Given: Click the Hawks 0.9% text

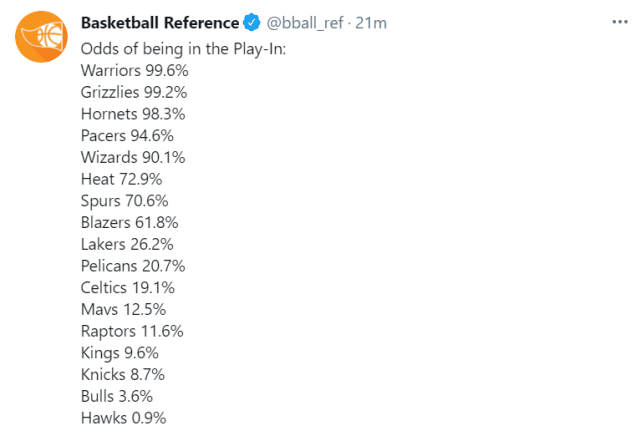Looking at the screenshot, I should (x=124, y=418).
